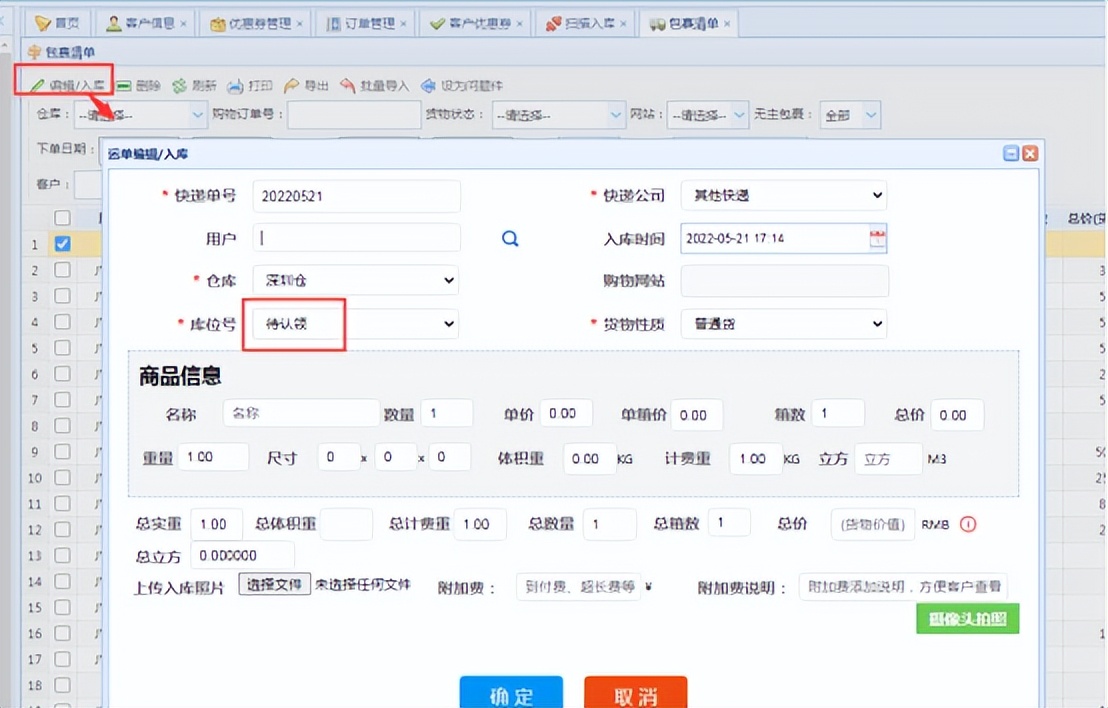
Task: Check the checkbox on row 2
Action: point(63,269)
